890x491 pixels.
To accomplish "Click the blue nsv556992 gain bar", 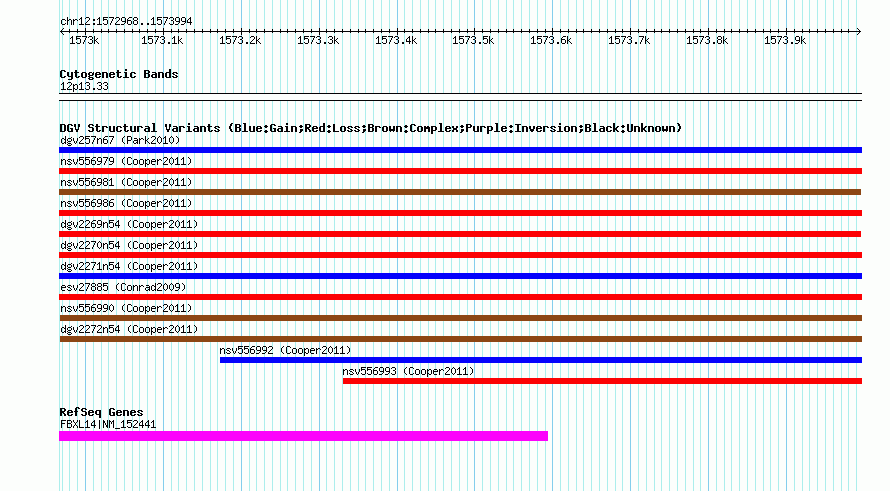I will pyautogui.click(x=541, y=360).
